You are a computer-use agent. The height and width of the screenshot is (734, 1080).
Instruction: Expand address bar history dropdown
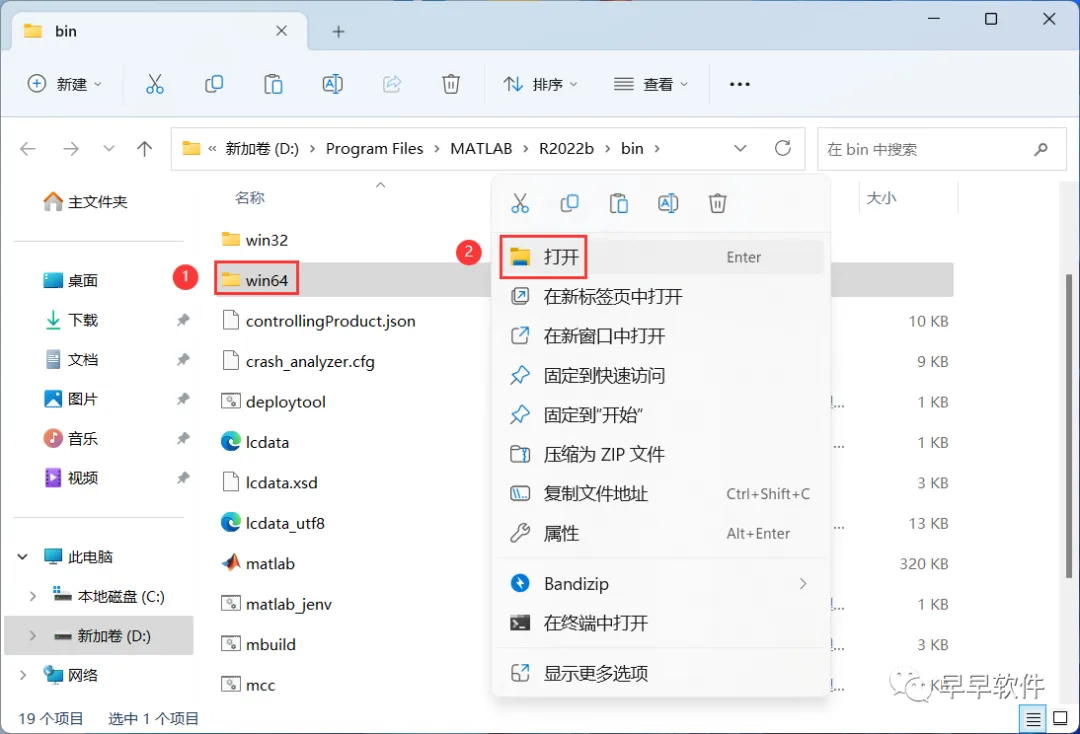[x=740, y=149]
